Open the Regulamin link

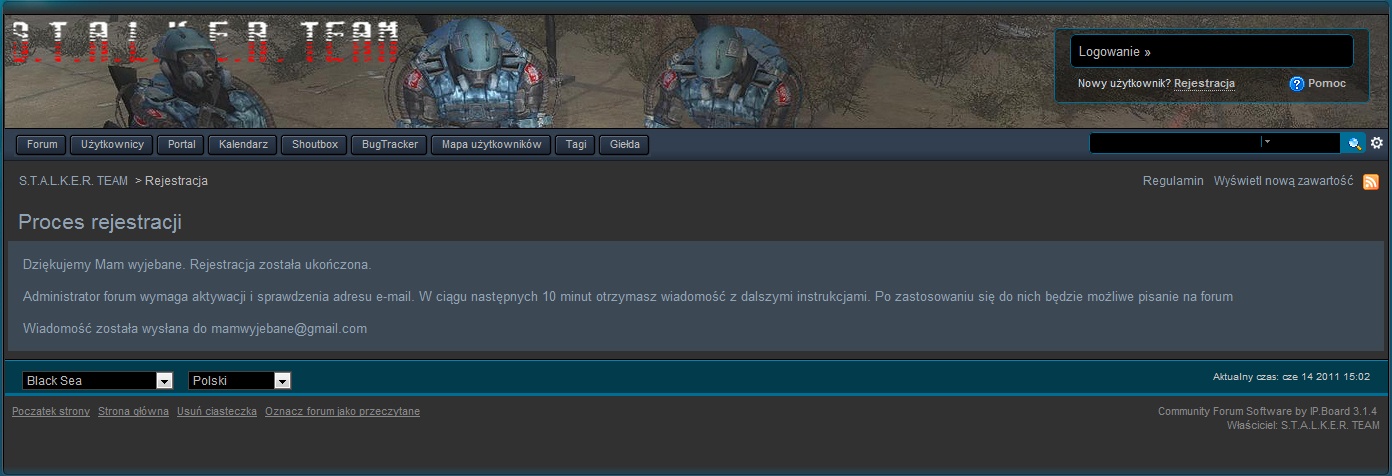pyautogui.click(x=1173, y=181)
